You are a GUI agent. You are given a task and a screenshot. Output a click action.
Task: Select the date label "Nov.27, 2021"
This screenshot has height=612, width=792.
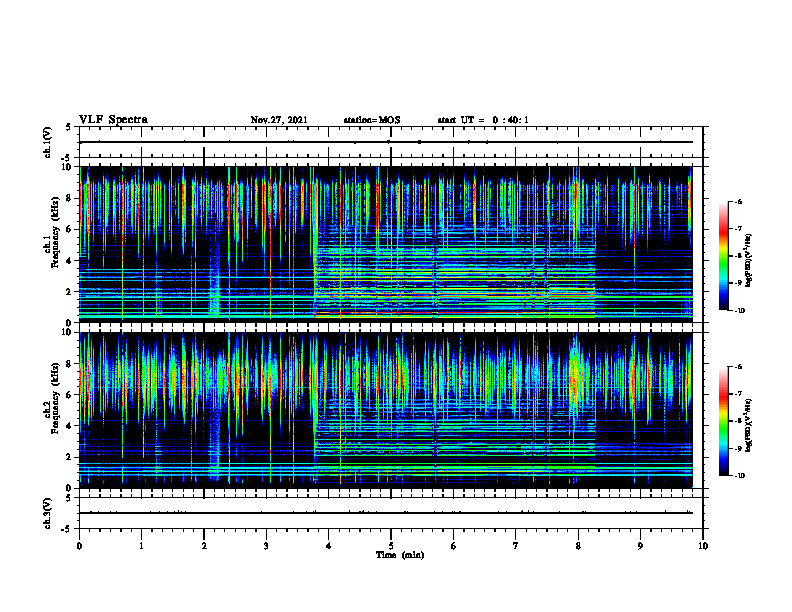coord(279,120)
